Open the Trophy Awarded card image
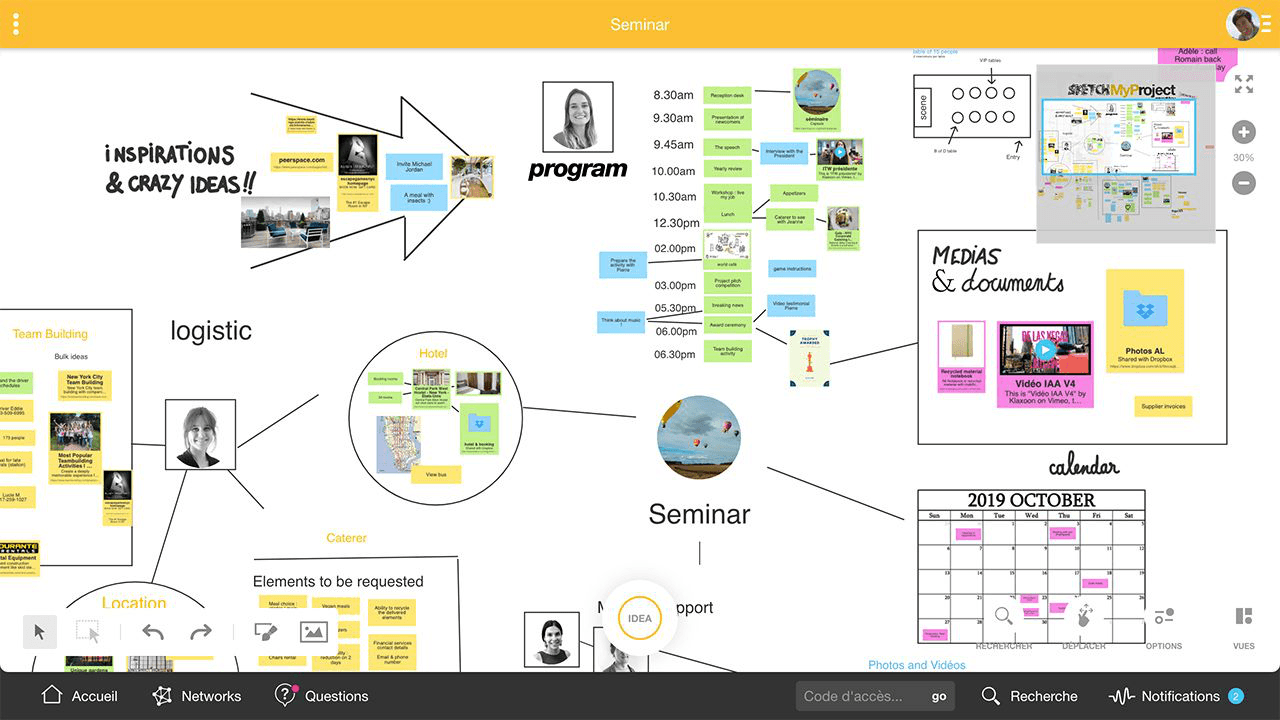 tap(809, 358)
